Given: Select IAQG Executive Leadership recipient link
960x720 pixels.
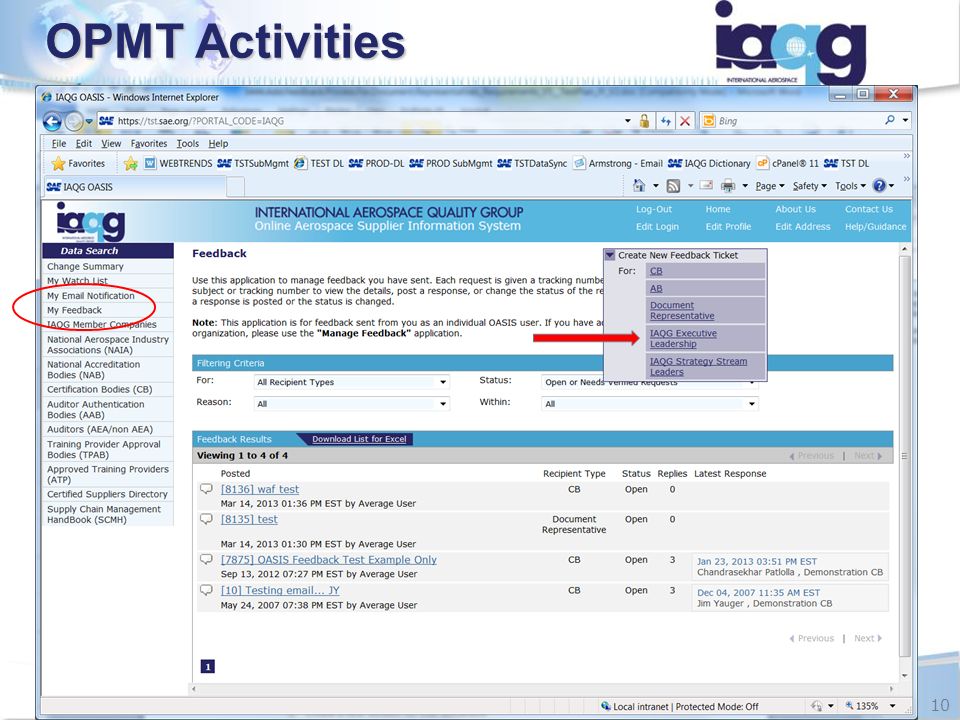Looking at the screenshot, I should click(x=683, y=338).
